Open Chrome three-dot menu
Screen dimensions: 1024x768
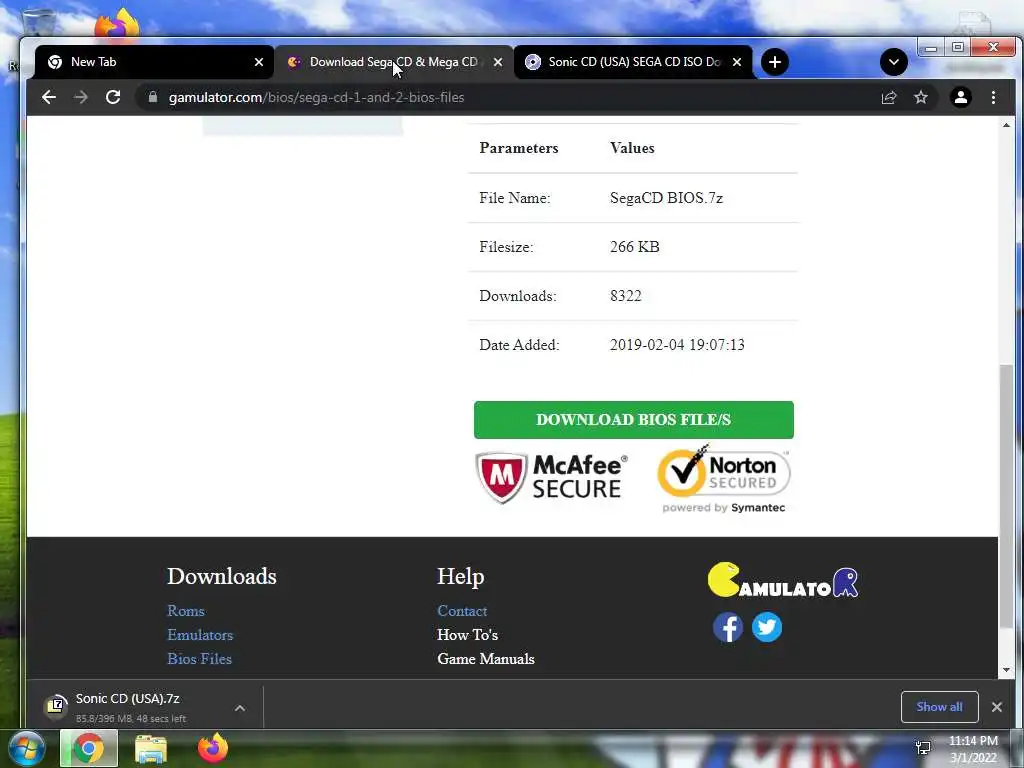[993, 97]
